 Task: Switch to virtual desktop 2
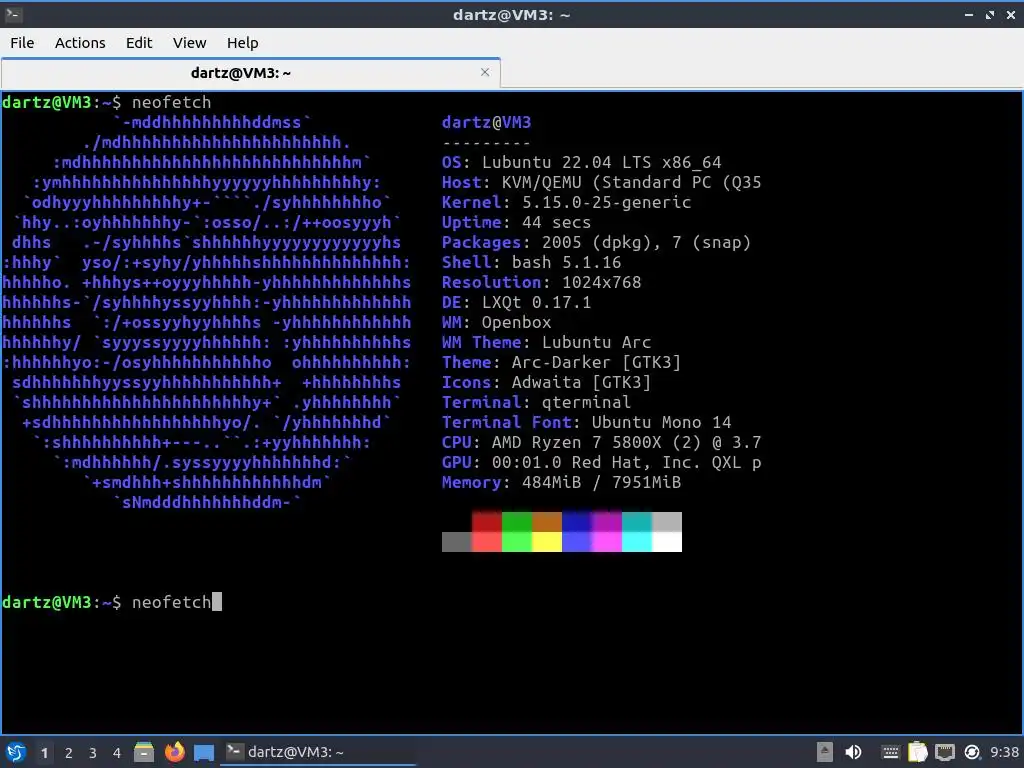pyautogui.click(x=69, y=753)
